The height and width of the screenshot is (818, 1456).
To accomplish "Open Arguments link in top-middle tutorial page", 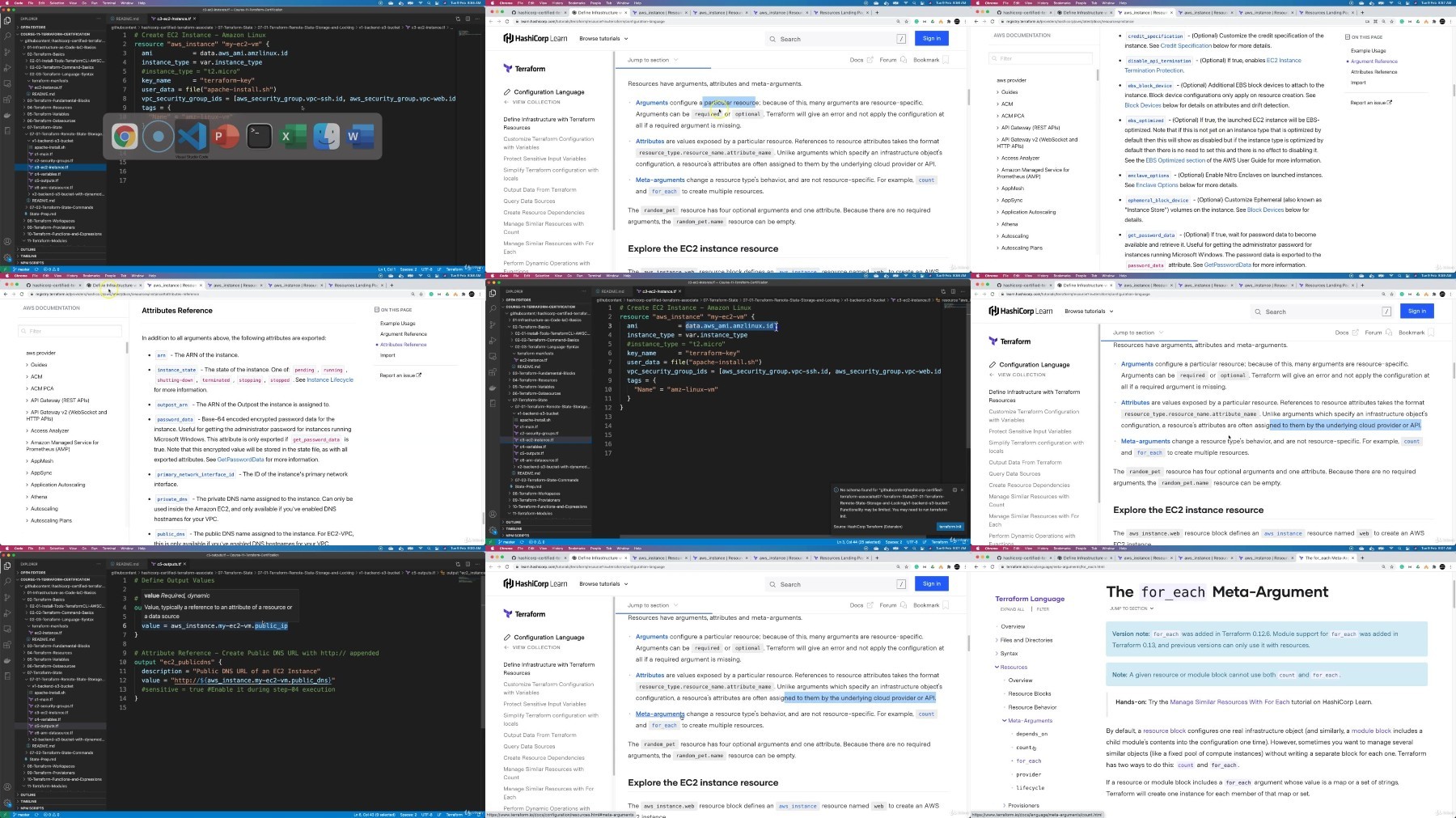I will point(652,103).
